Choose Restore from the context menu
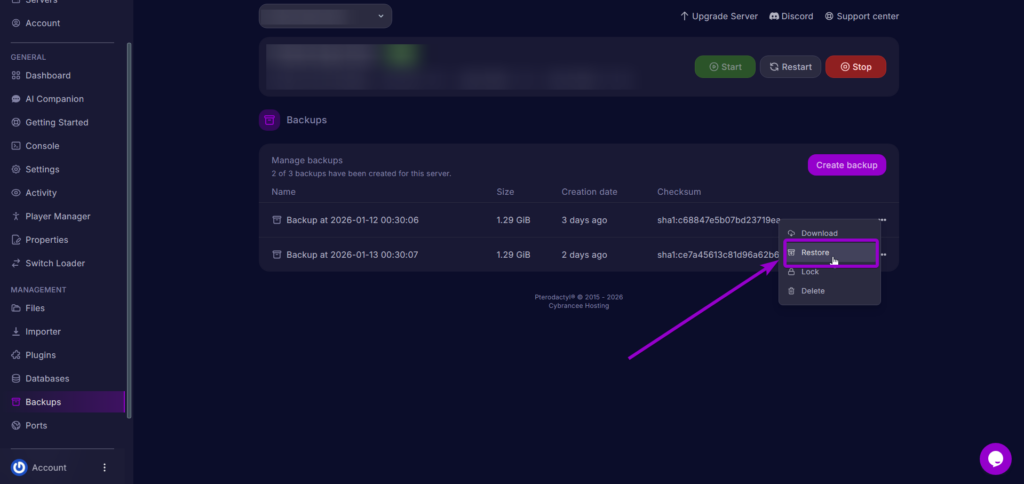Screen dimensions: 1024x484 coord(815,253)
